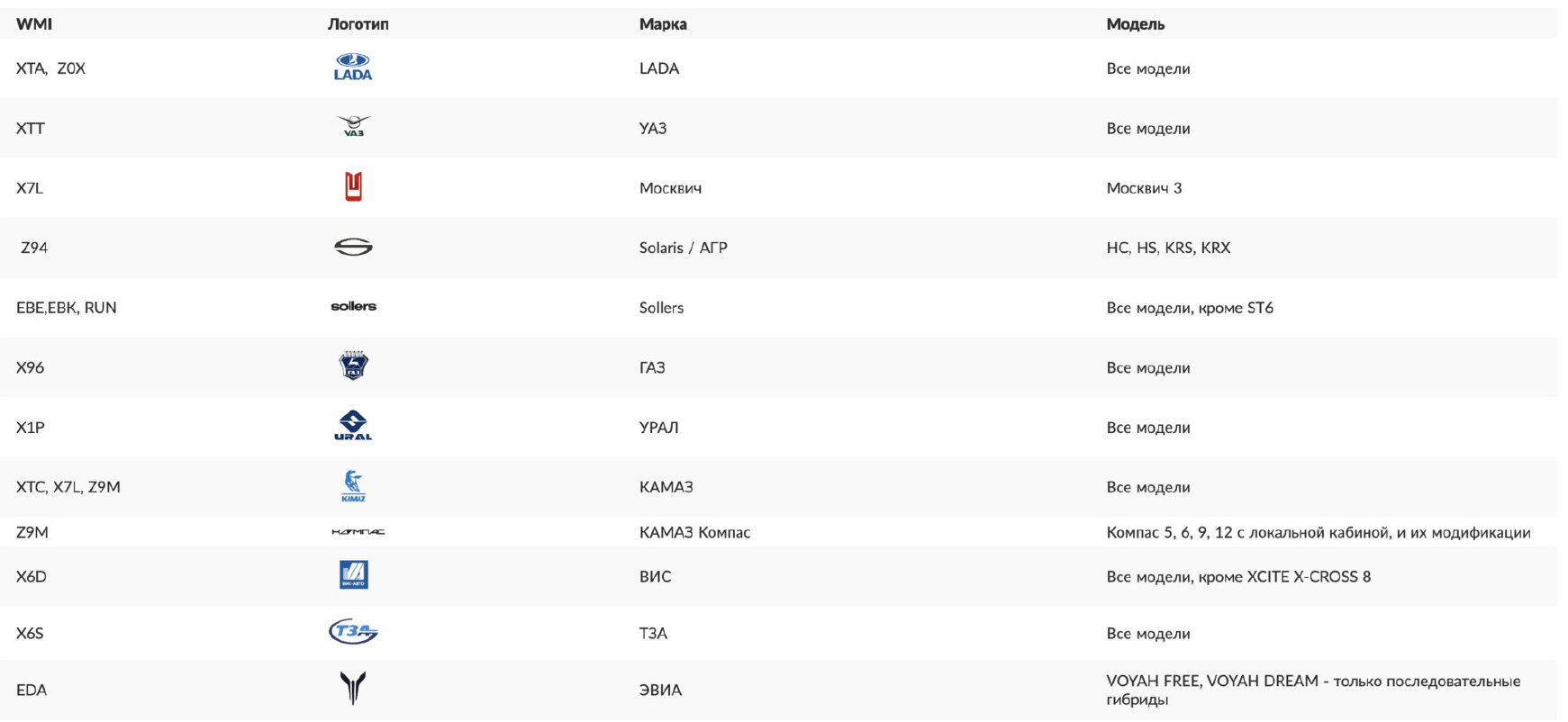Viewport: 1568px width, 722px height.
Task: Click the blue ВИС-АВТО logo
Action: point(353,575)
